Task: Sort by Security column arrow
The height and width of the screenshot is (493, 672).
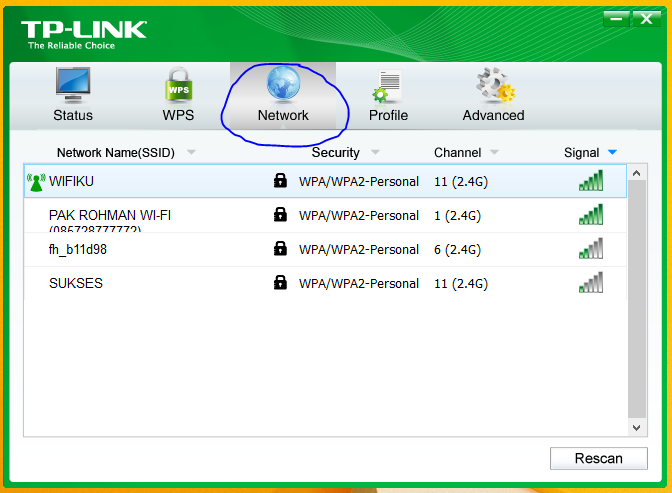Action: click(x=375, y=152)
